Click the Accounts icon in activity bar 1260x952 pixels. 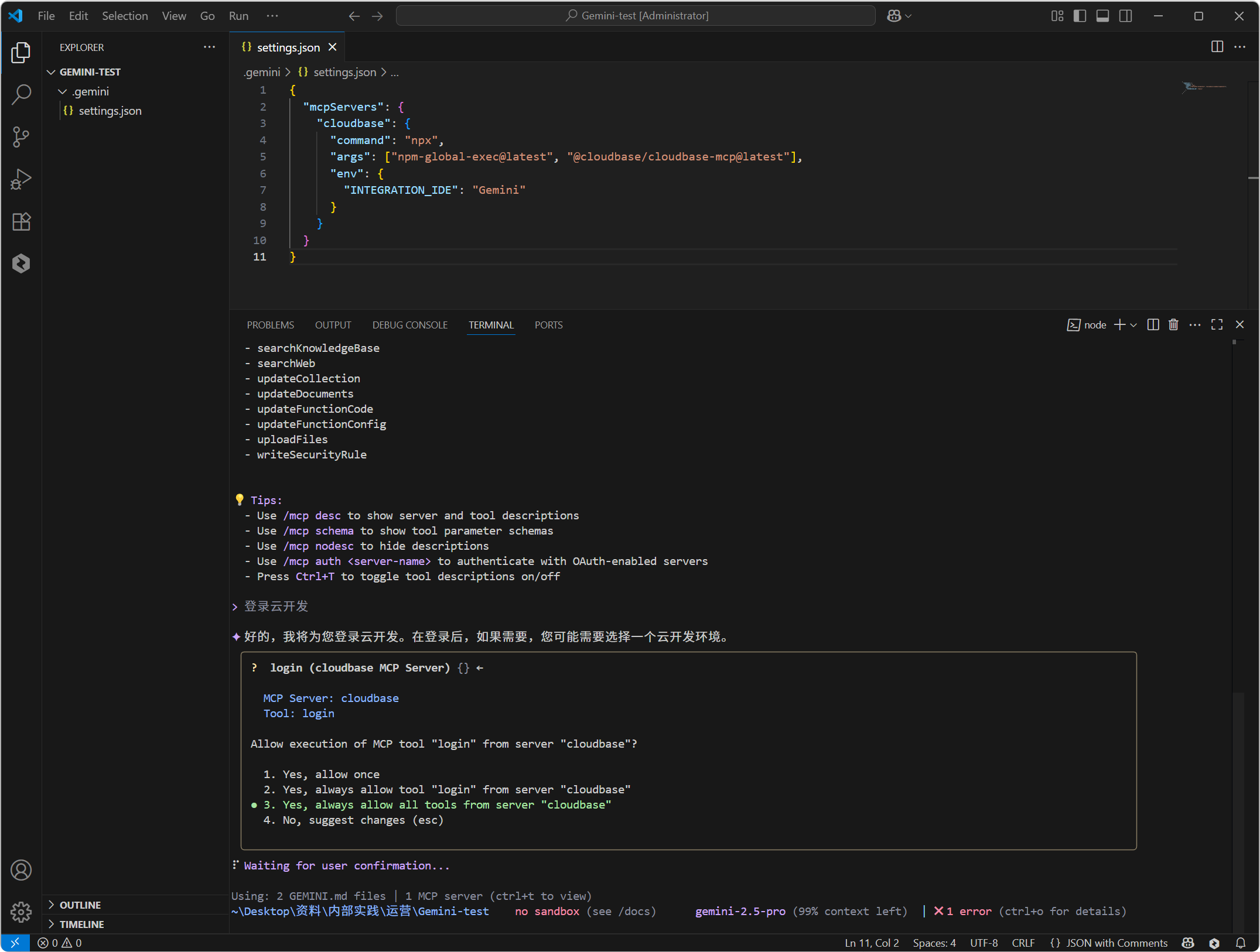point(21,870)
